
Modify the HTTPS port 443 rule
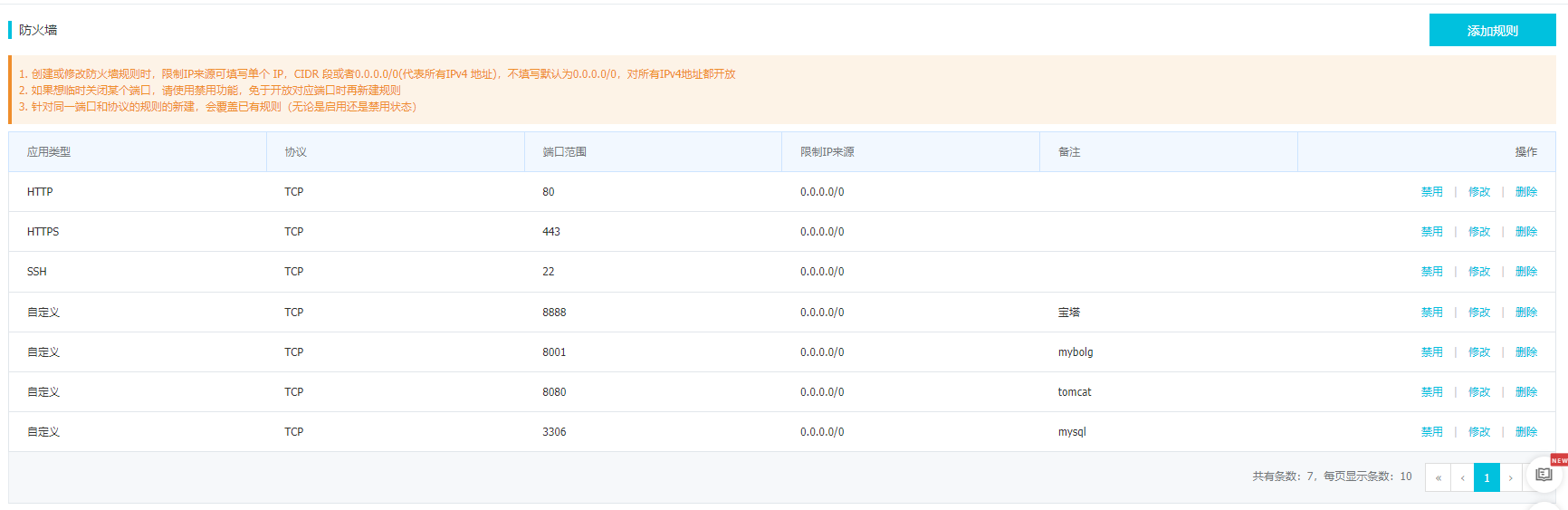tap(1479, 232)
